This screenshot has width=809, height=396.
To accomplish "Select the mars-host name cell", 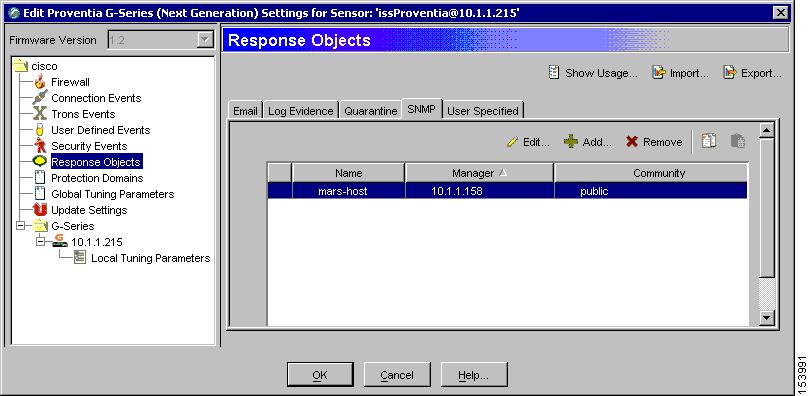I will [348, 191].
